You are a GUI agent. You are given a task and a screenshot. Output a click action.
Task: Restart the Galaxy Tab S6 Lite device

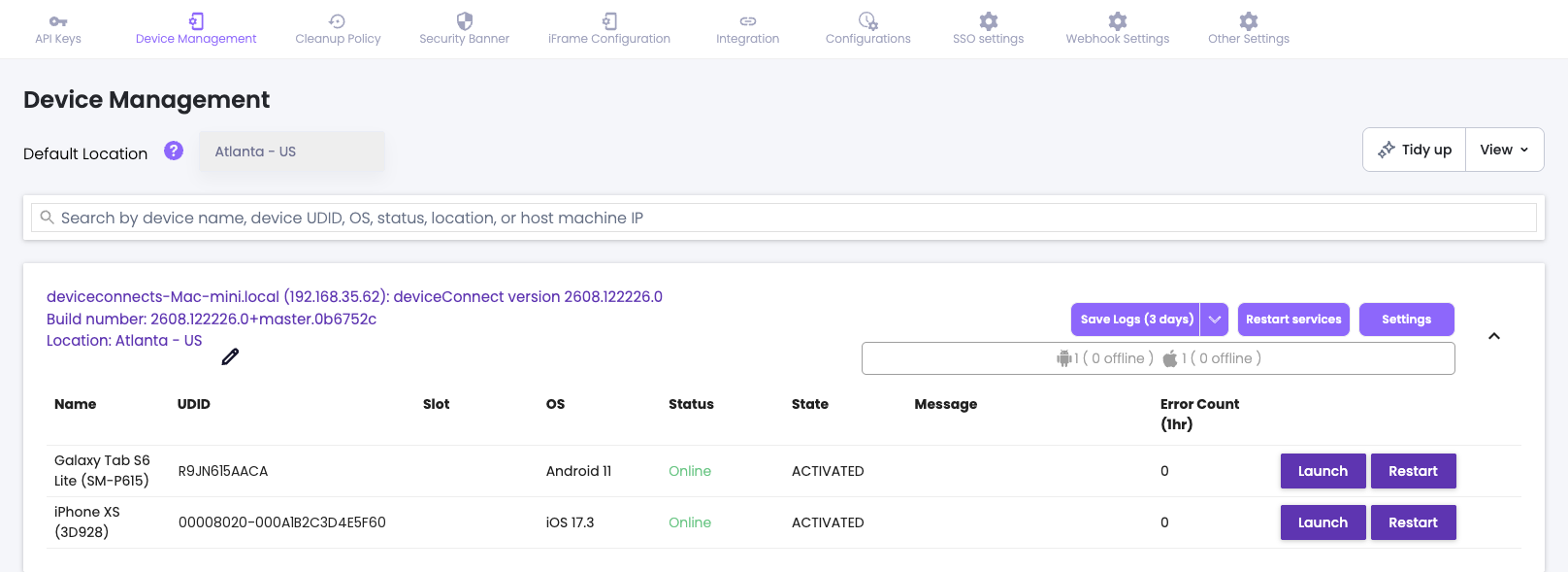tap(1414, 471)
